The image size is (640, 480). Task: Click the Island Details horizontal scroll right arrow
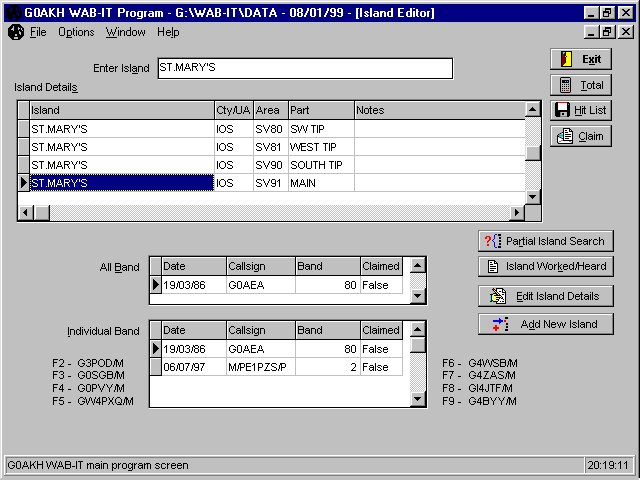coord(517,213)
